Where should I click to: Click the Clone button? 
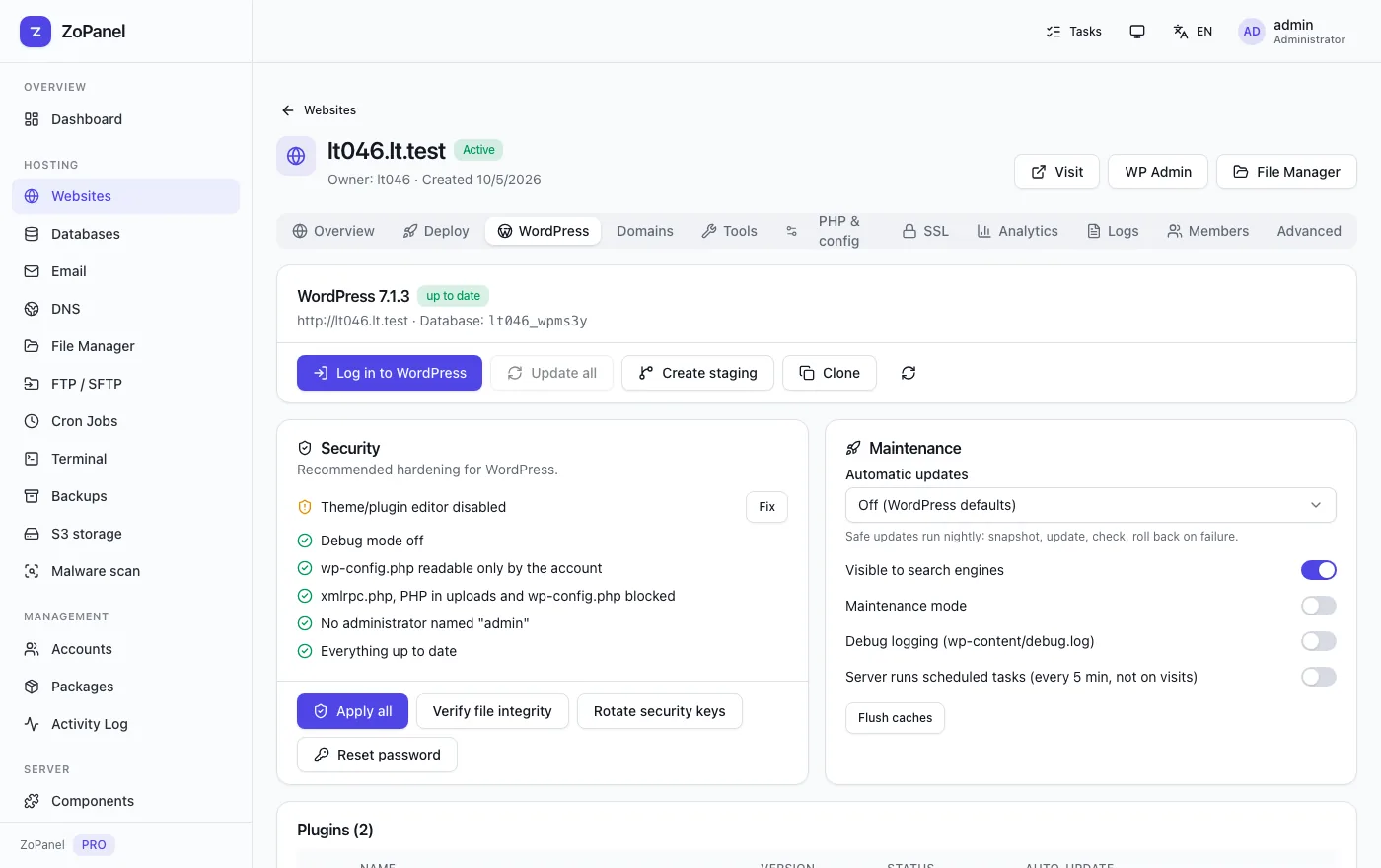[830, 373]
